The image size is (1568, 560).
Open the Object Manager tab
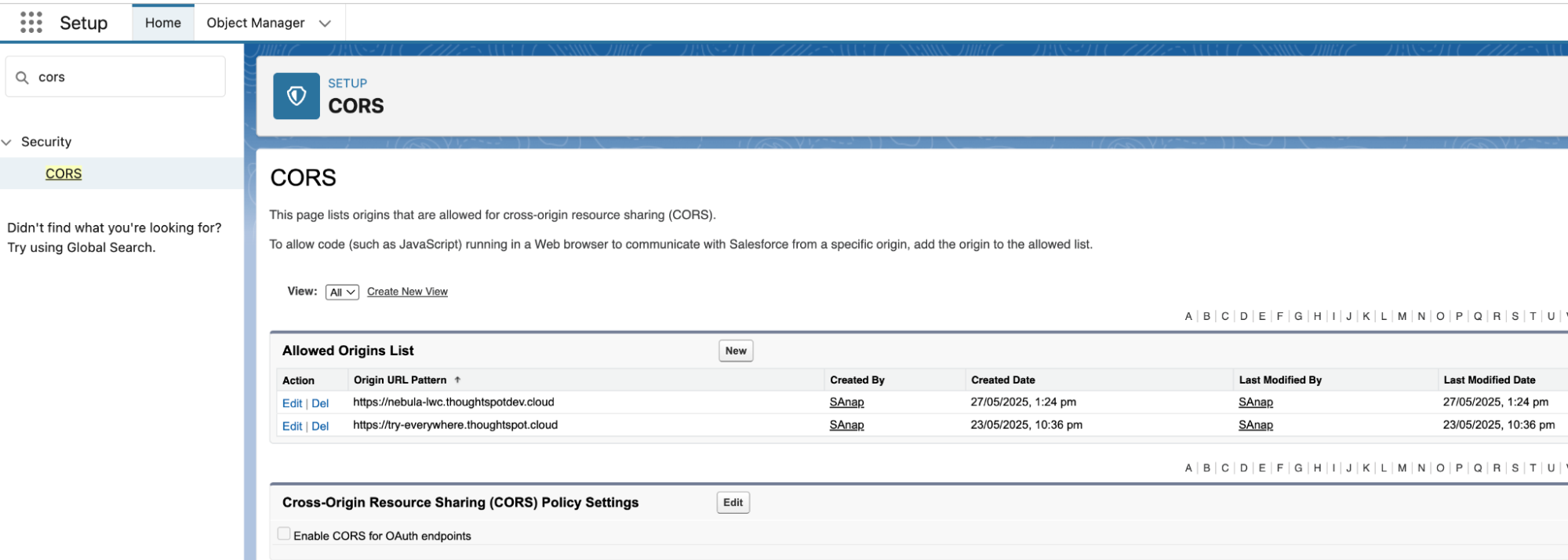click(255, 23)
